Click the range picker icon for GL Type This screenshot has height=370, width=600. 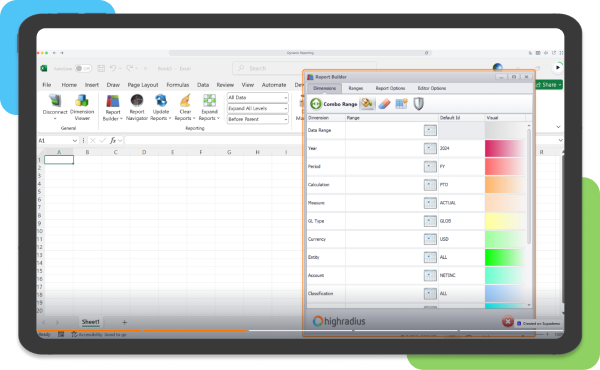click(430, 221)
